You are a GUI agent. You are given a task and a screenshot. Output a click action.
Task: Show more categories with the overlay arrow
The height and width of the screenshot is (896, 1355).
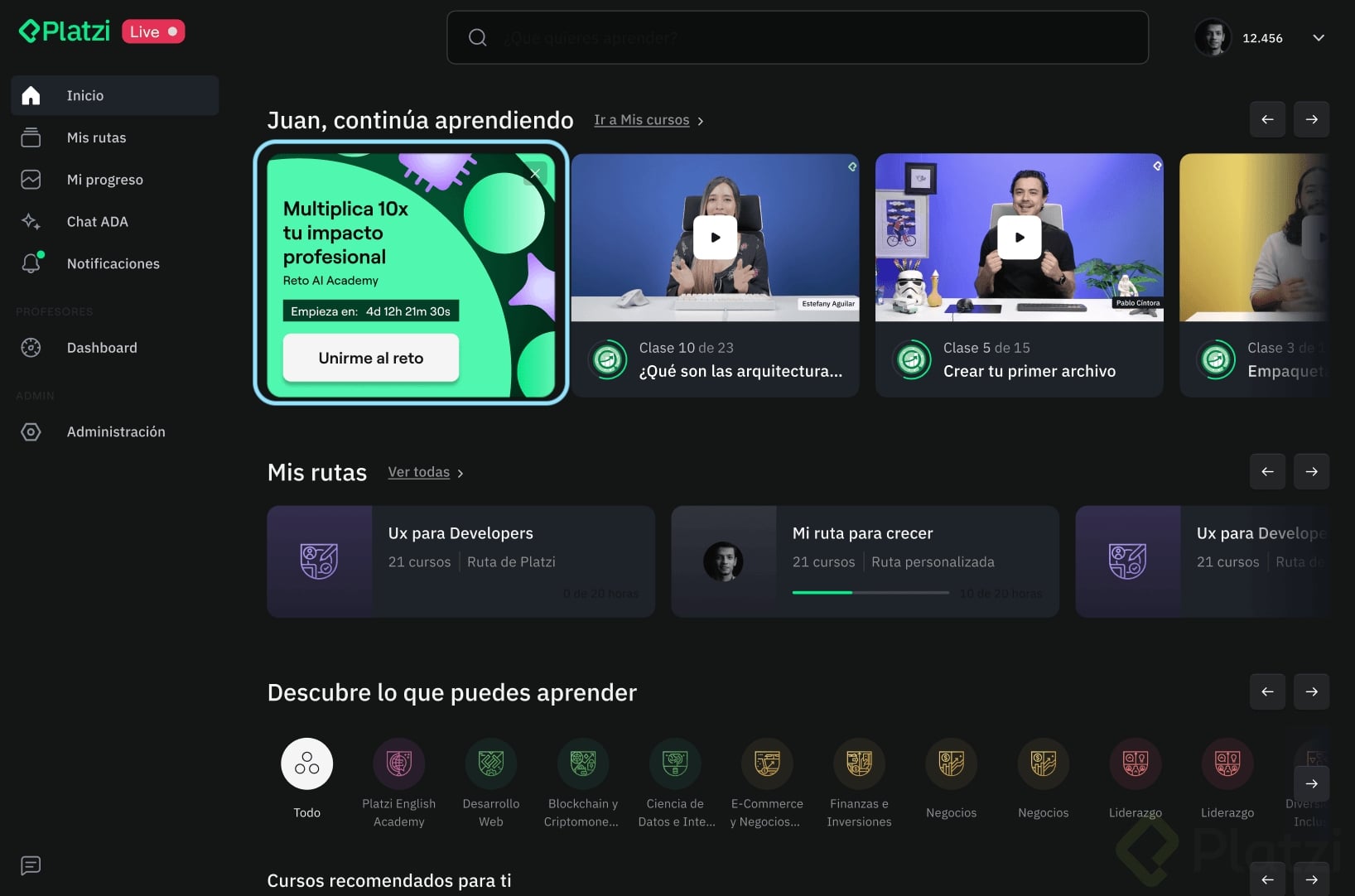(x=1311, y=783)
